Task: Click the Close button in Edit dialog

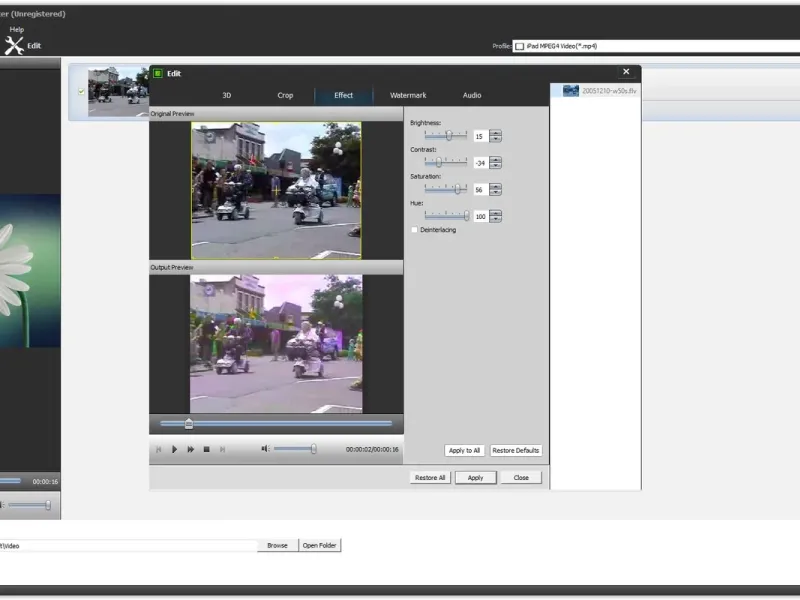Action: pyautogui.click(x=521, y=478)
